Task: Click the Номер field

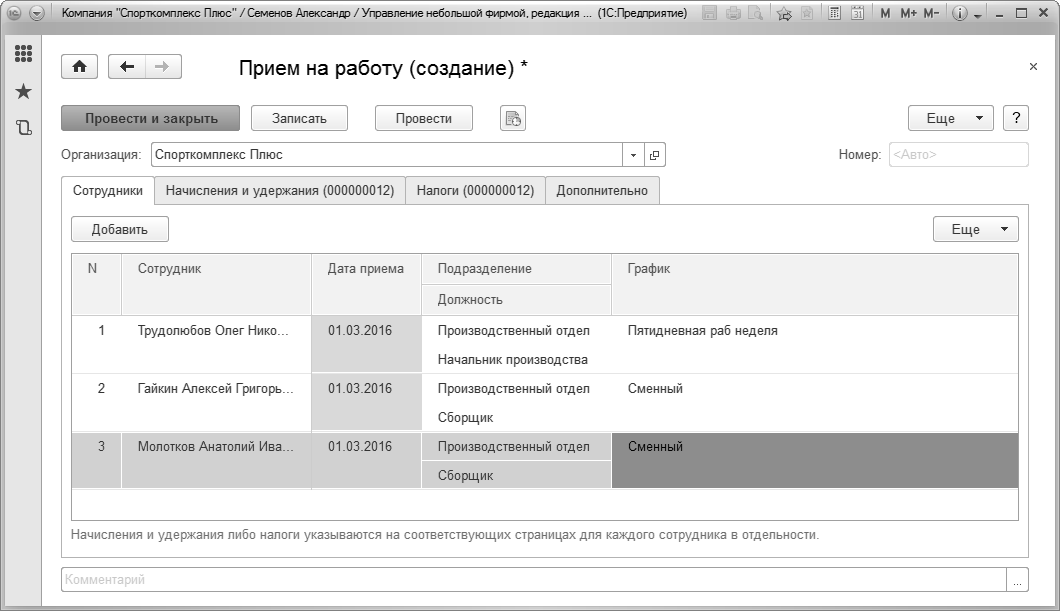Action: pos(959,155)
